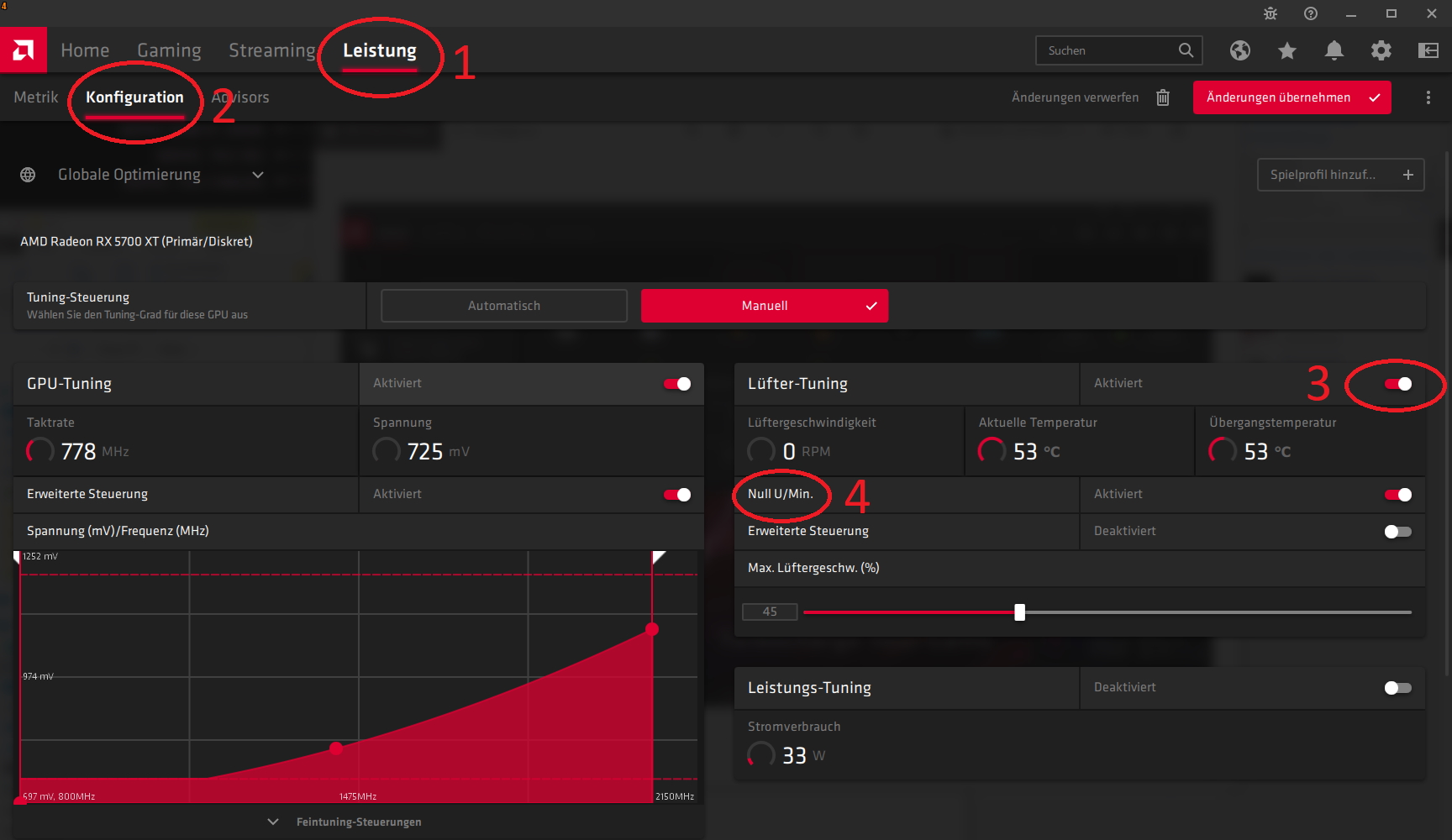This screenshot has width=1452, height=840.
Task: Open the Streaming tab
Action: click(x=272, y=50)
